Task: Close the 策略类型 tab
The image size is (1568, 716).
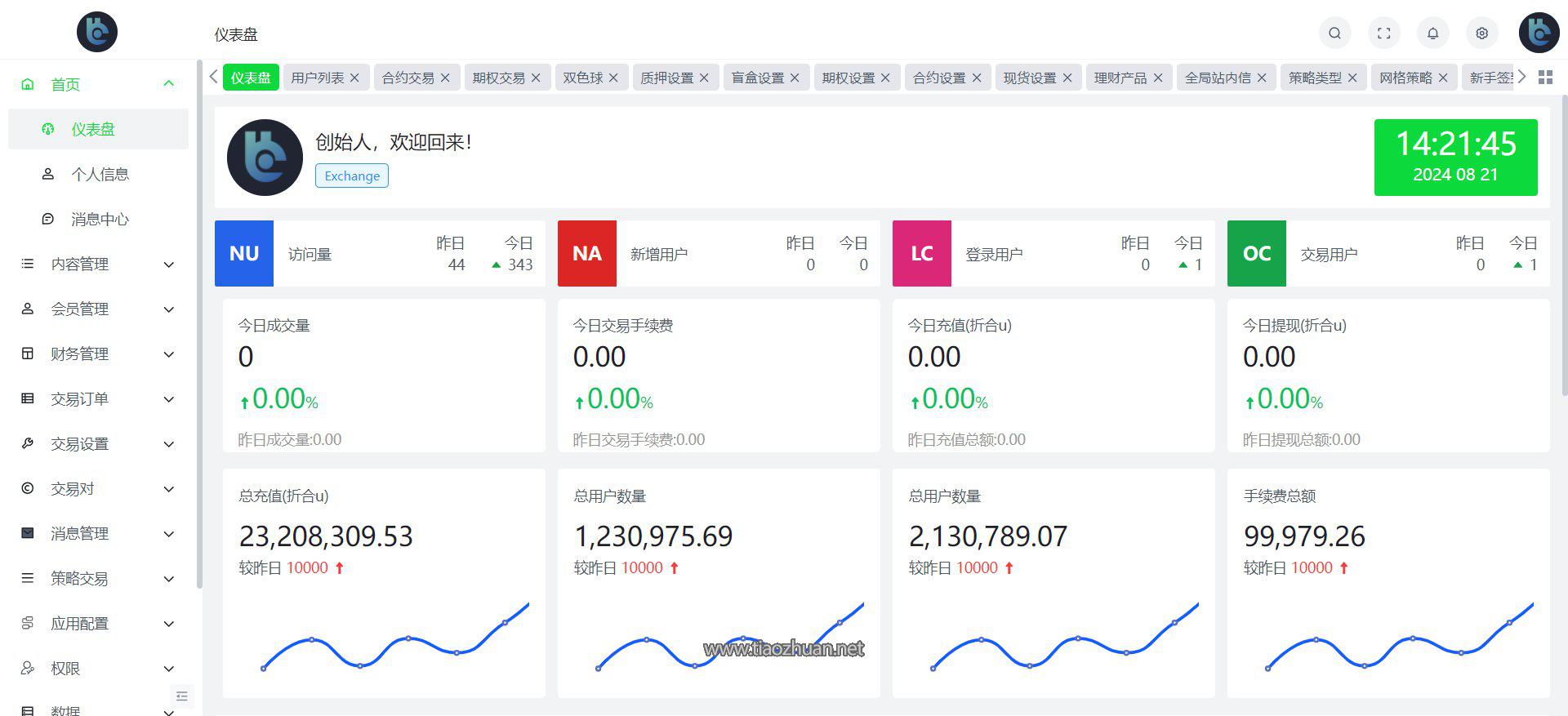Action: point(1352,78)
